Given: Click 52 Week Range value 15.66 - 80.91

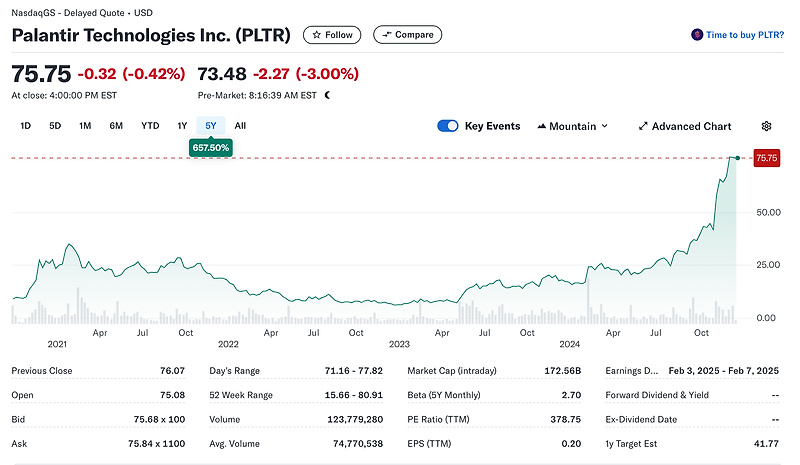Looking at the screenshot, I should tap(354, 395).
